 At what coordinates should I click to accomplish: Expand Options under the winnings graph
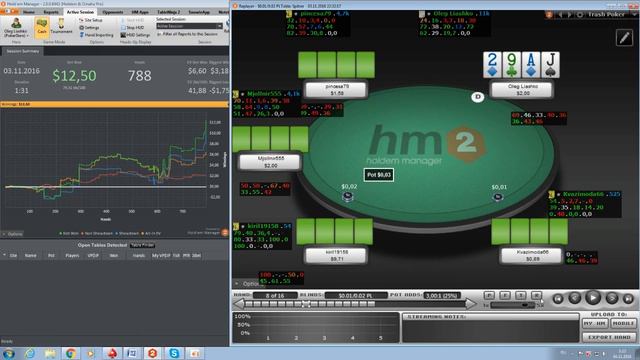(x=12, y=234)
